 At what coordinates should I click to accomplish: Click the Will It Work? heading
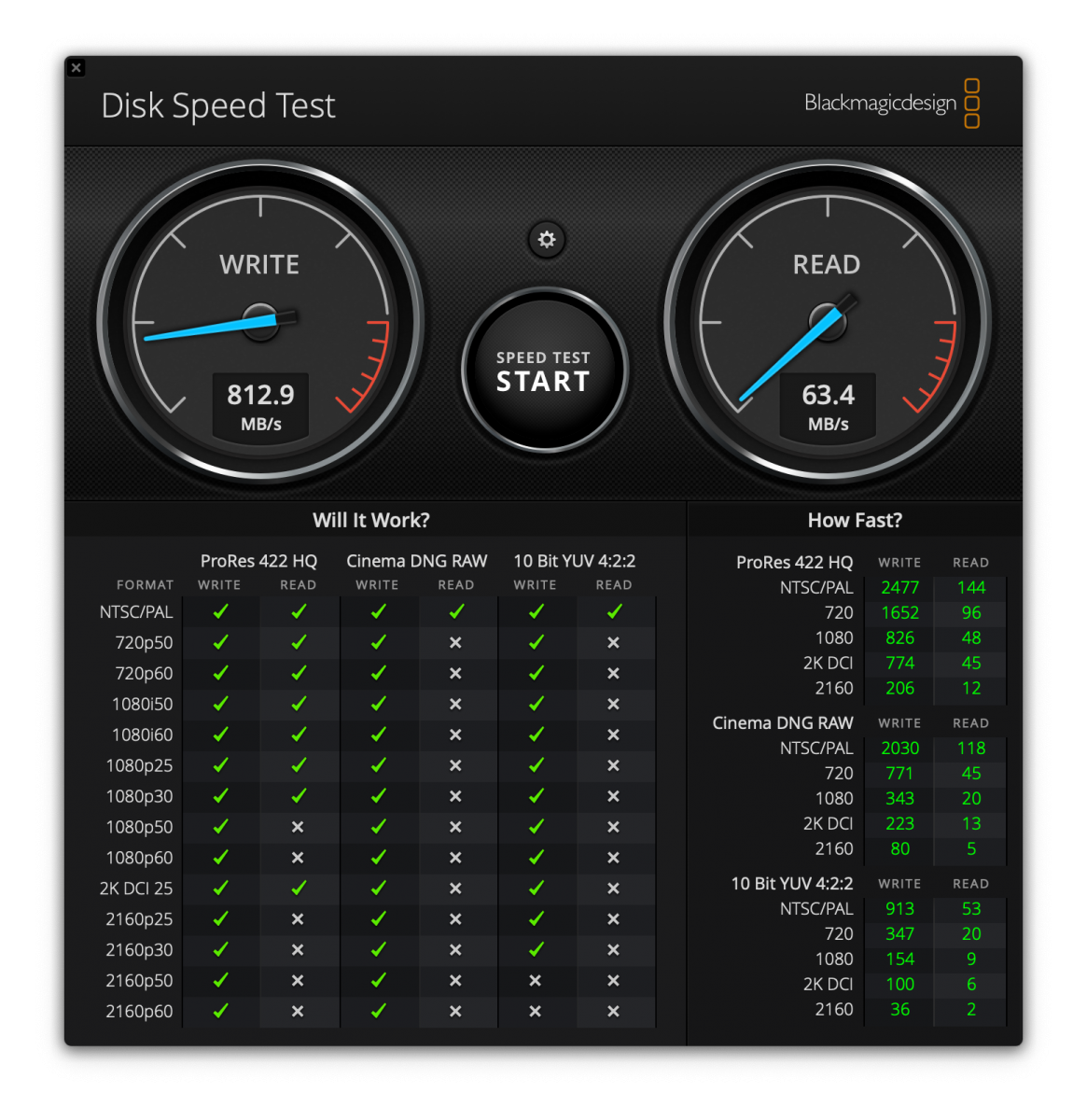[371, 520]
